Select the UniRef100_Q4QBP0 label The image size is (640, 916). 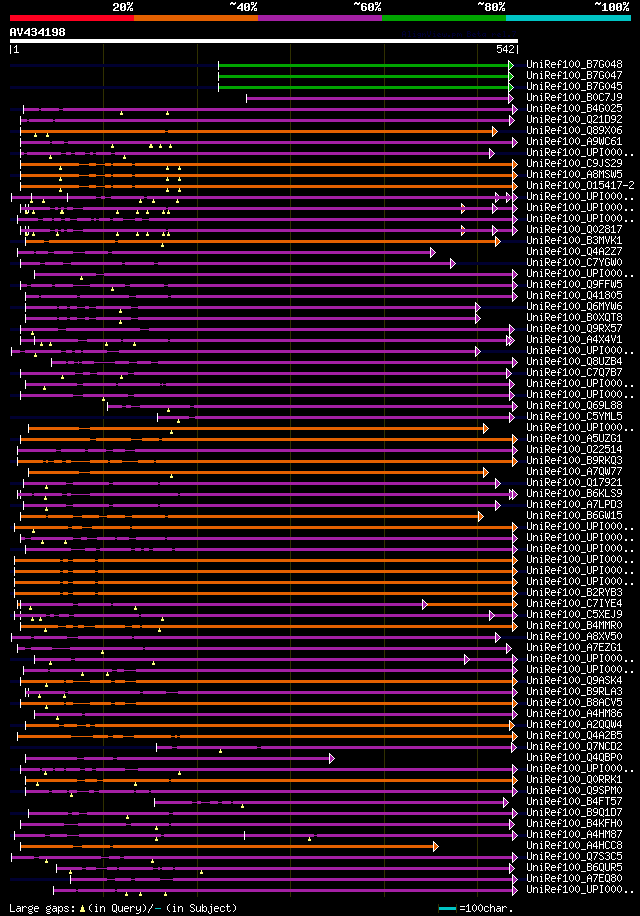(574, 758)
